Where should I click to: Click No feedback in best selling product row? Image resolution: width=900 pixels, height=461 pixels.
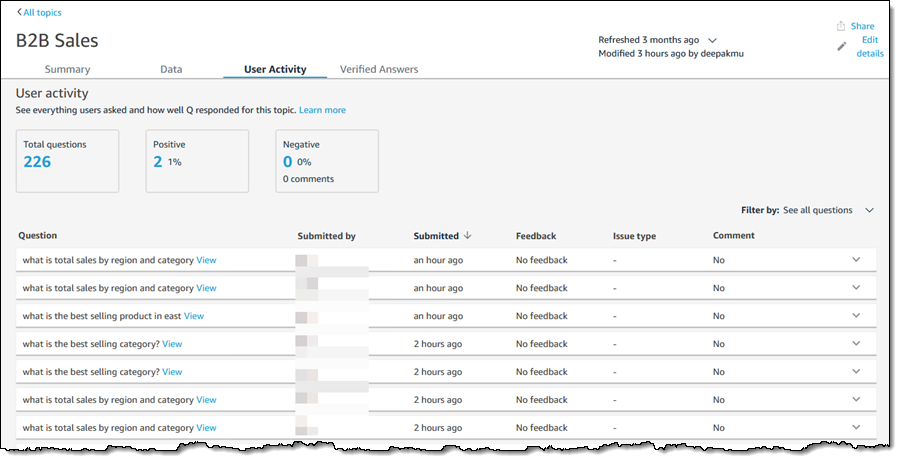[x=541, y=316]
